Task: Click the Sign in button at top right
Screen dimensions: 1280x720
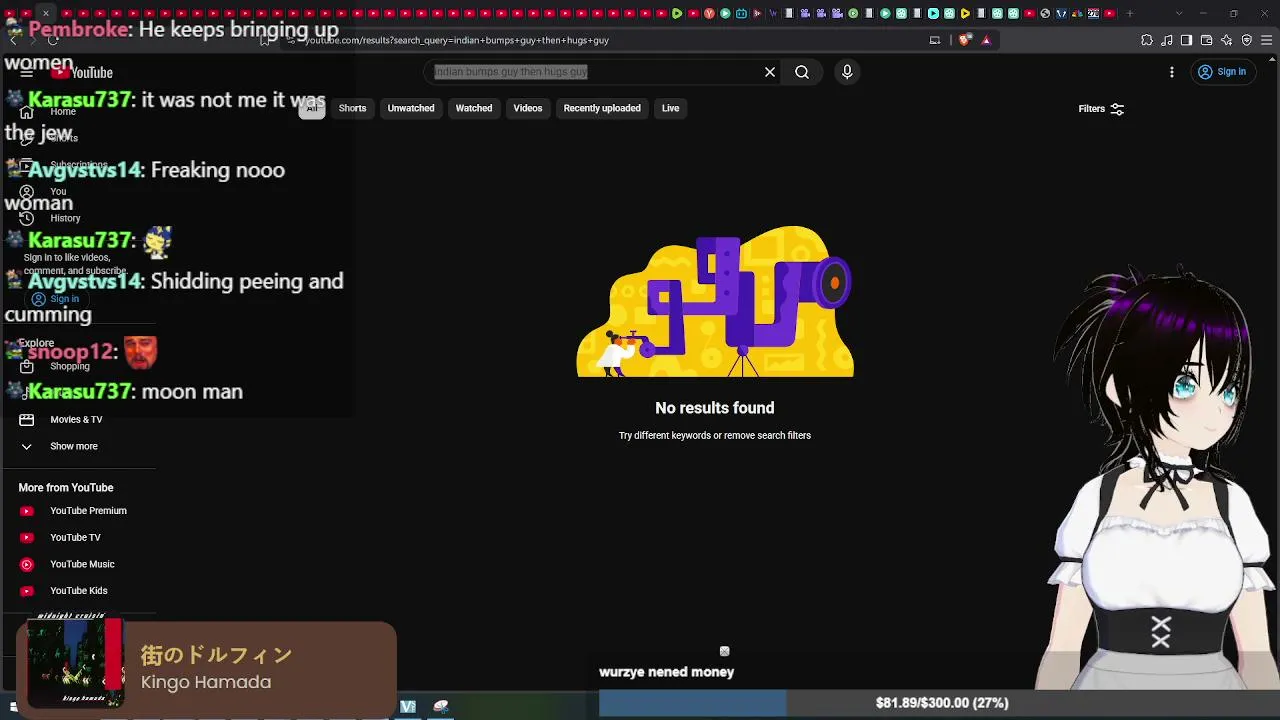Action: coord(1222,72)
